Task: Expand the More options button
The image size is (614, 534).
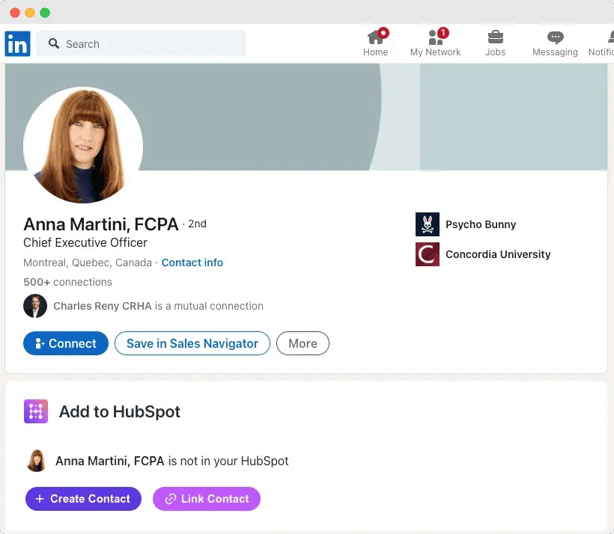Action: tap(302, 343)
